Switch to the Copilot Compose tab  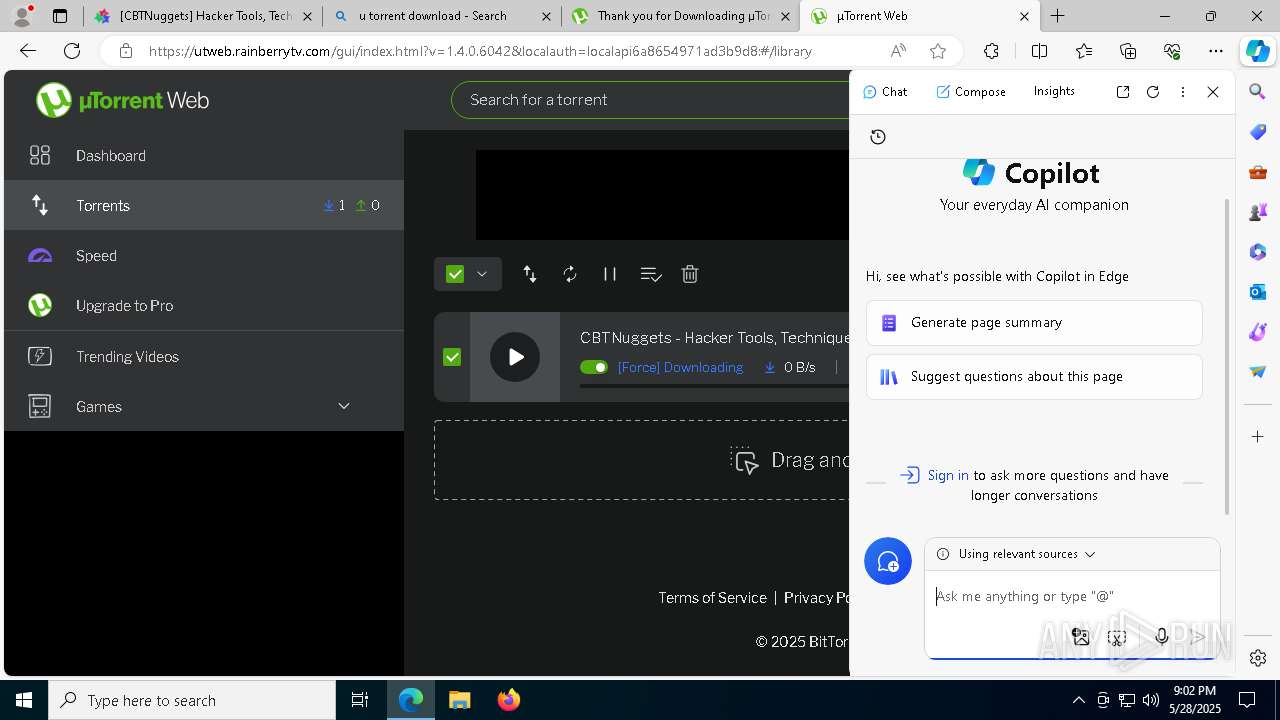971,91
